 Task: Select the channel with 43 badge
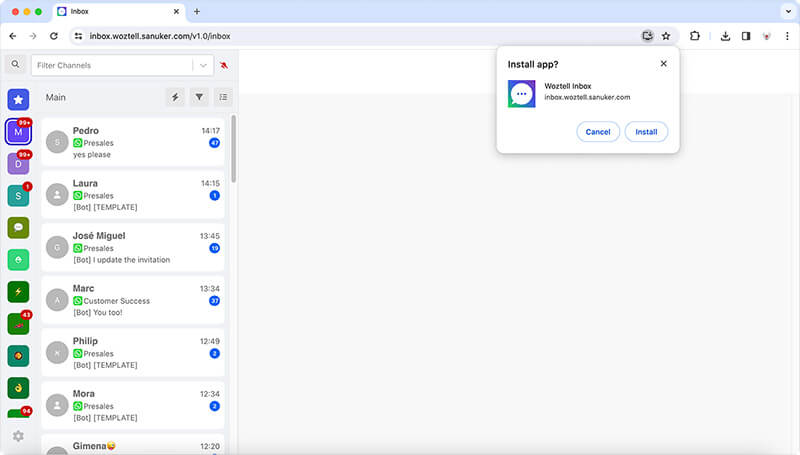pos(18,324)
